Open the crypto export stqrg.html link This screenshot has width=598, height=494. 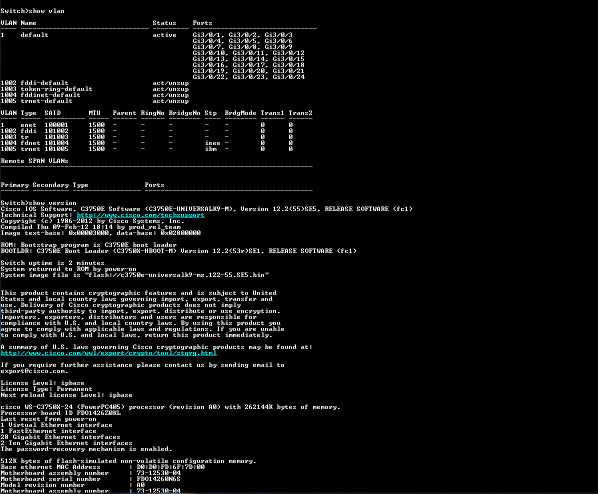click(x=108, y=353)
